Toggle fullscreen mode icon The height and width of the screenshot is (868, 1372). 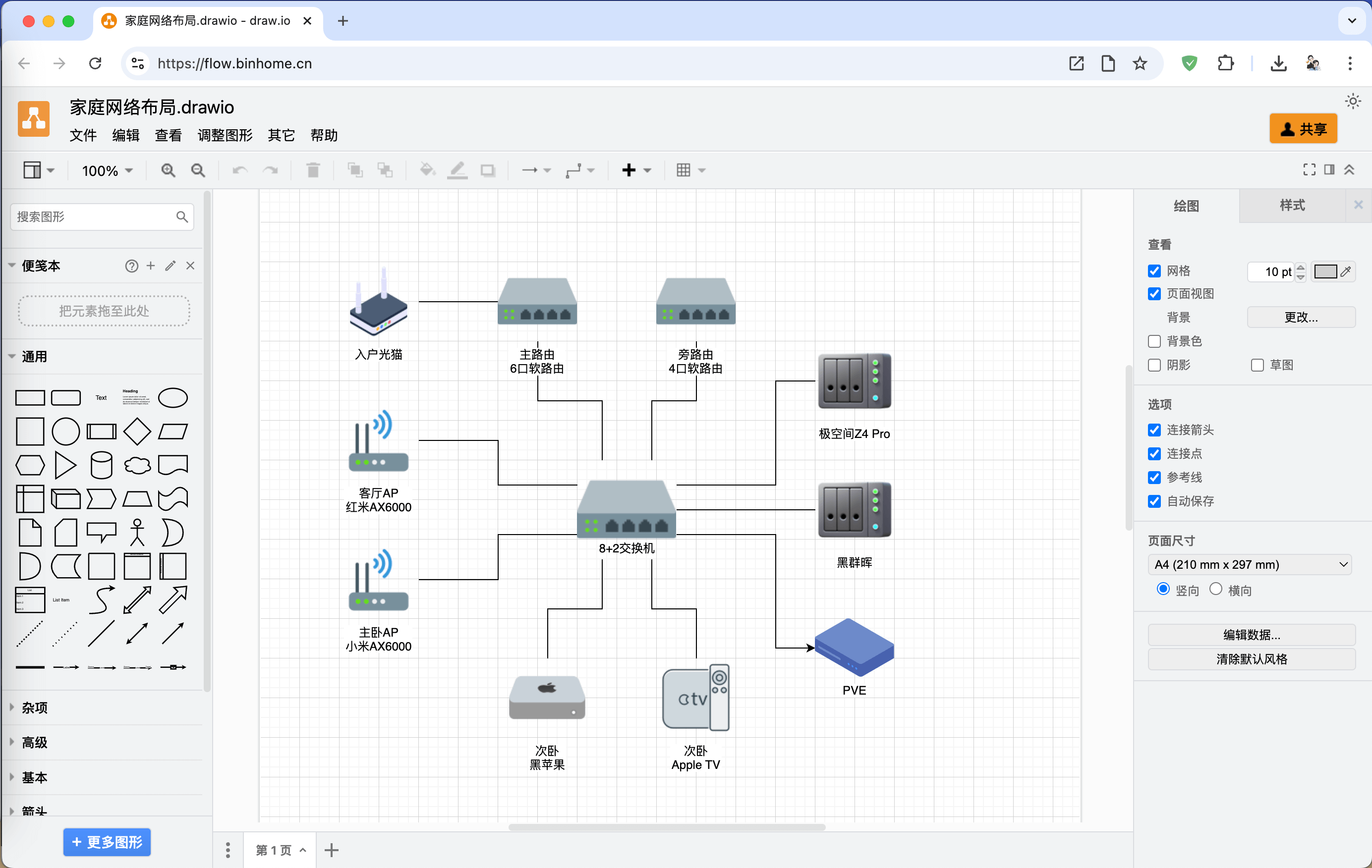click(x=1310, y=170)
